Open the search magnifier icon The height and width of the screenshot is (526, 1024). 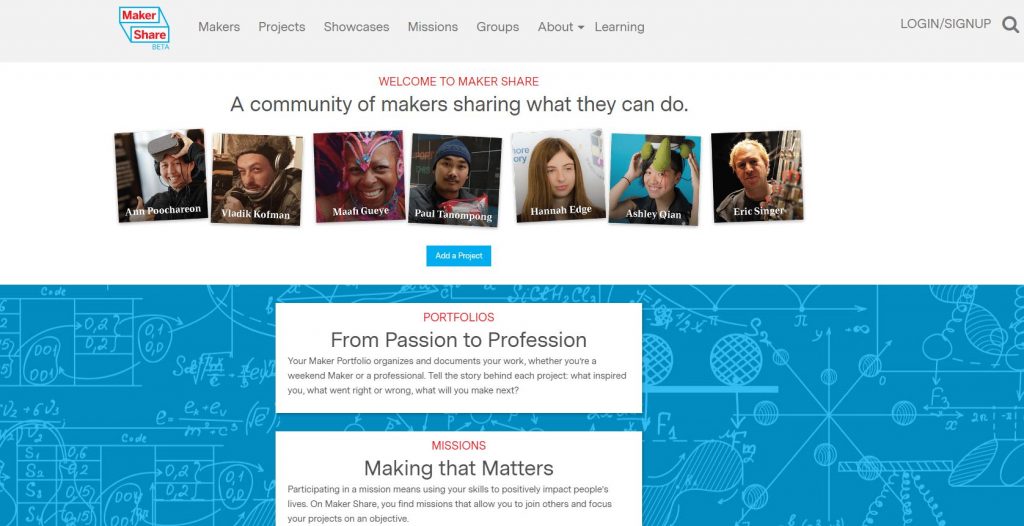(1010, 25)
